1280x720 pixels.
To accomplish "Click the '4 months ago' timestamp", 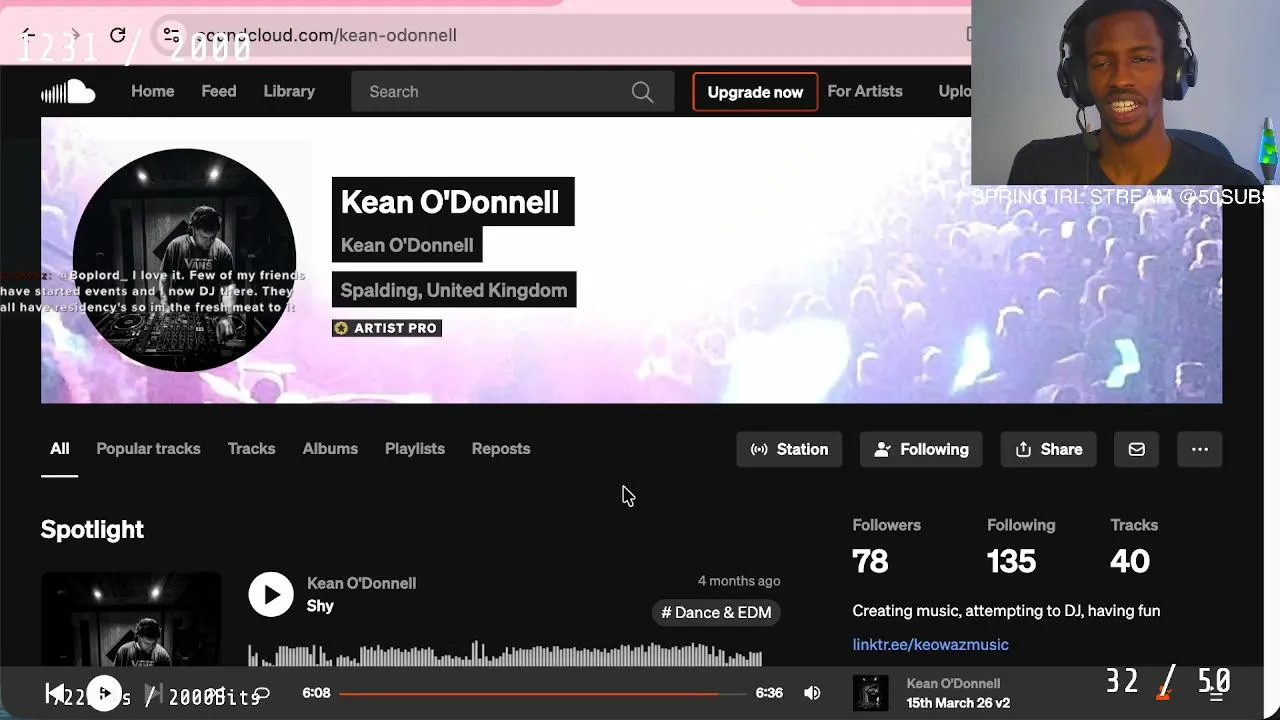I will (739, 581).
